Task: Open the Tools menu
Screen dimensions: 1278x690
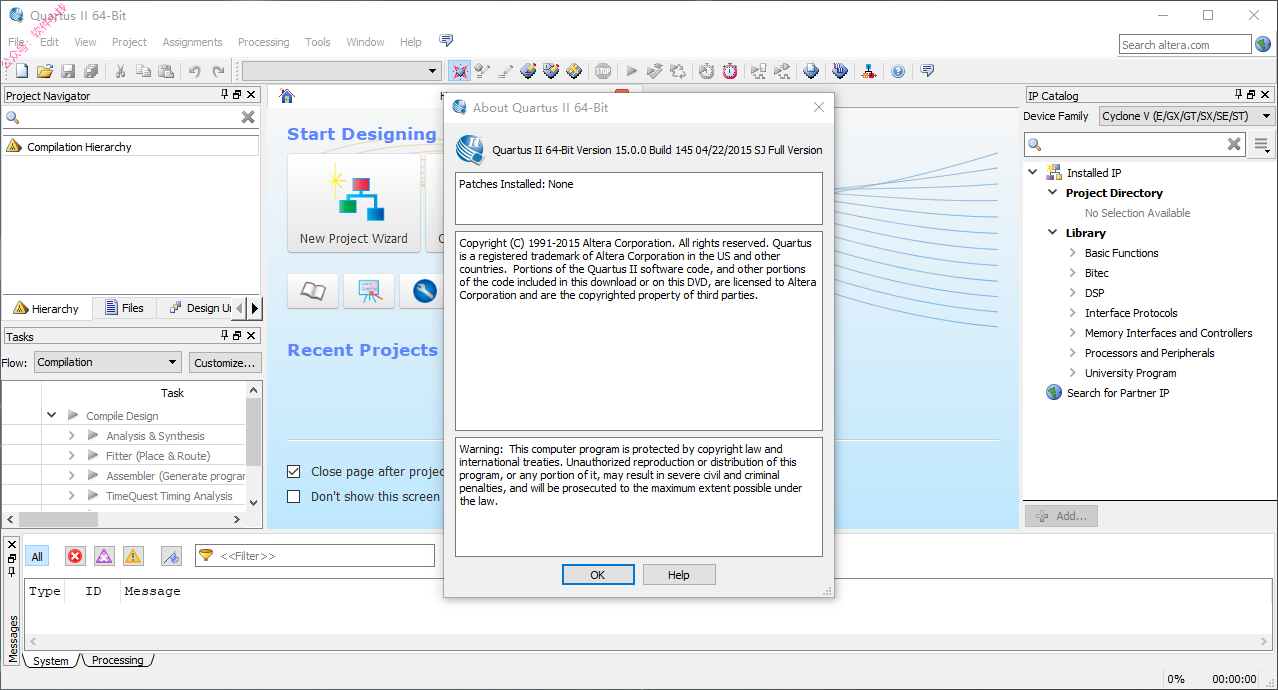Action: click(x=318, y=42)
